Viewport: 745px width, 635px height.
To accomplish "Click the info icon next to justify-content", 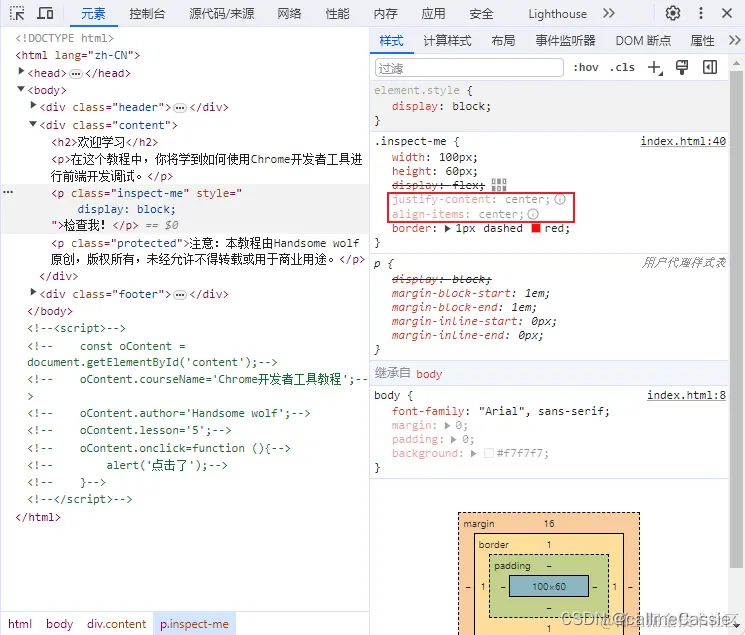I will click(560, 199).
